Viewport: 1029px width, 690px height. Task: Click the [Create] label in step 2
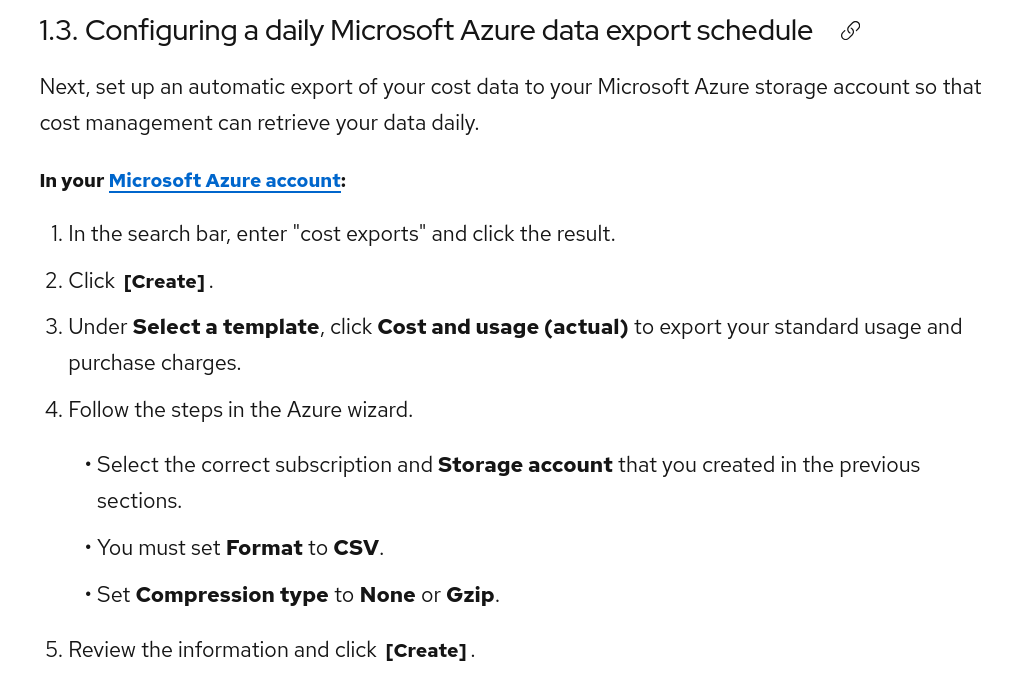pyautogui.click(x=164, y=282)
